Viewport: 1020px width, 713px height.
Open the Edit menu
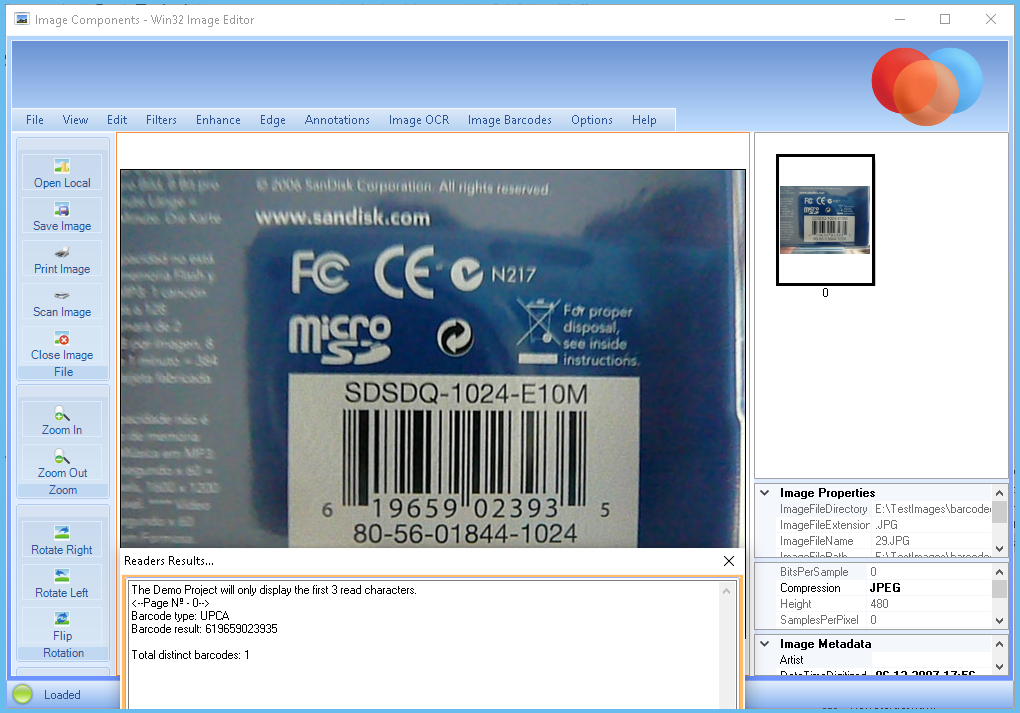[117, 120]
